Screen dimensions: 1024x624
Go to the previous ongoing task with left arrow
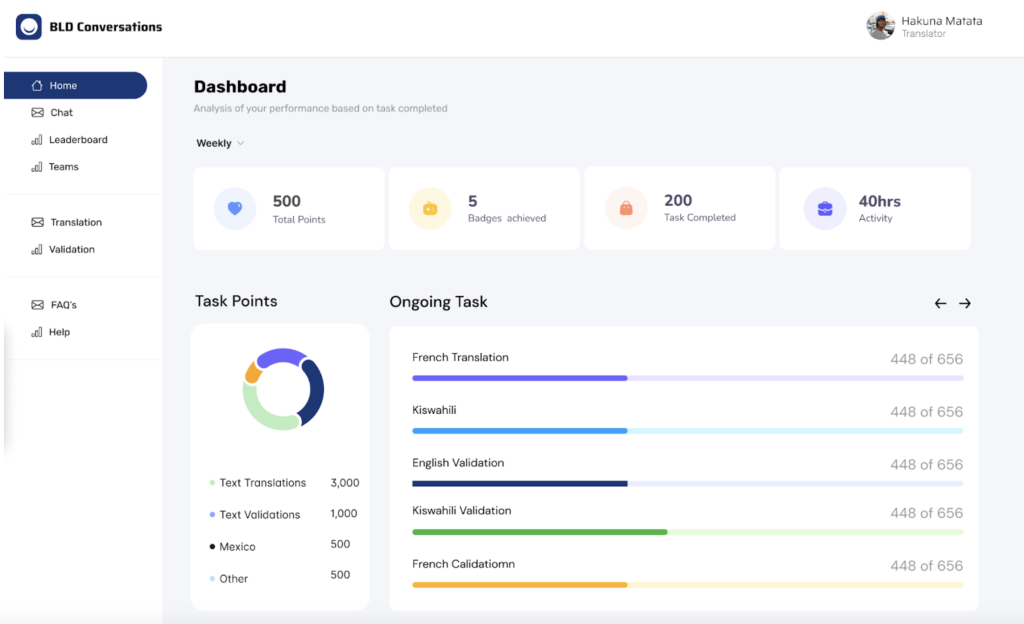[940, 303]
